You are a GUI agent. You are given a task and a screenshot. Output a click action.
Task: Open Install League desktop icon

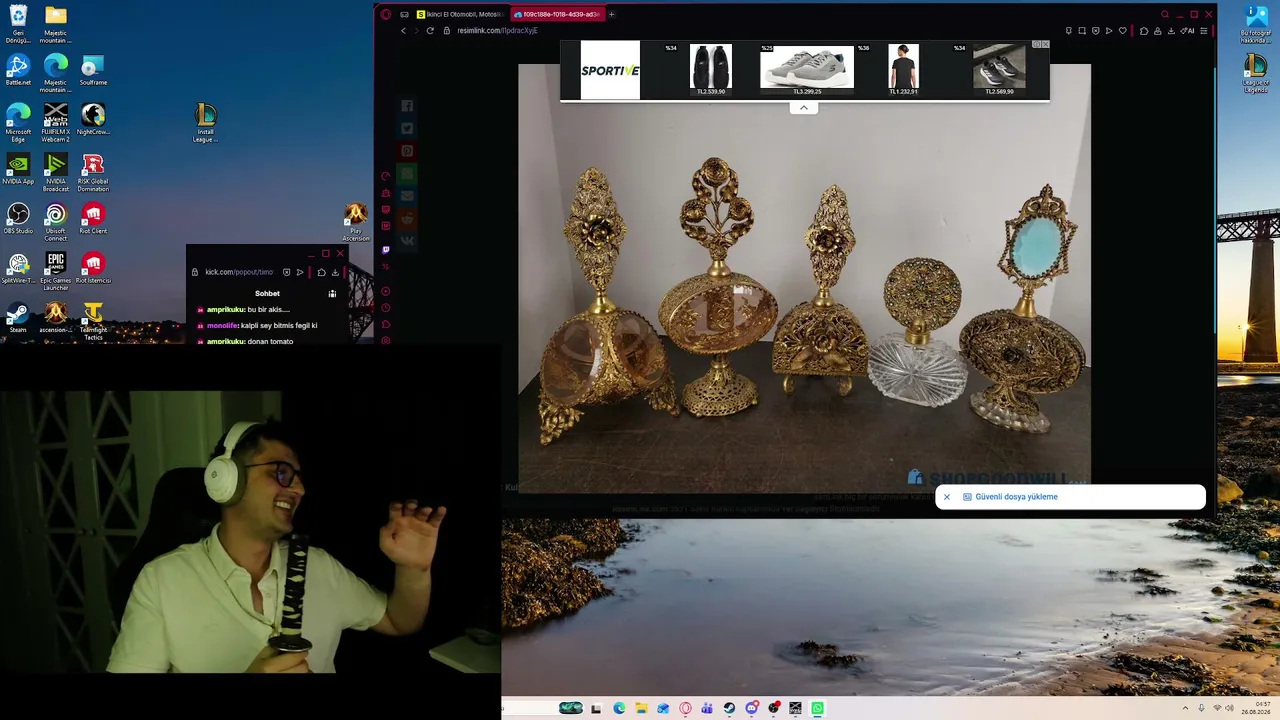click(205, 123)
